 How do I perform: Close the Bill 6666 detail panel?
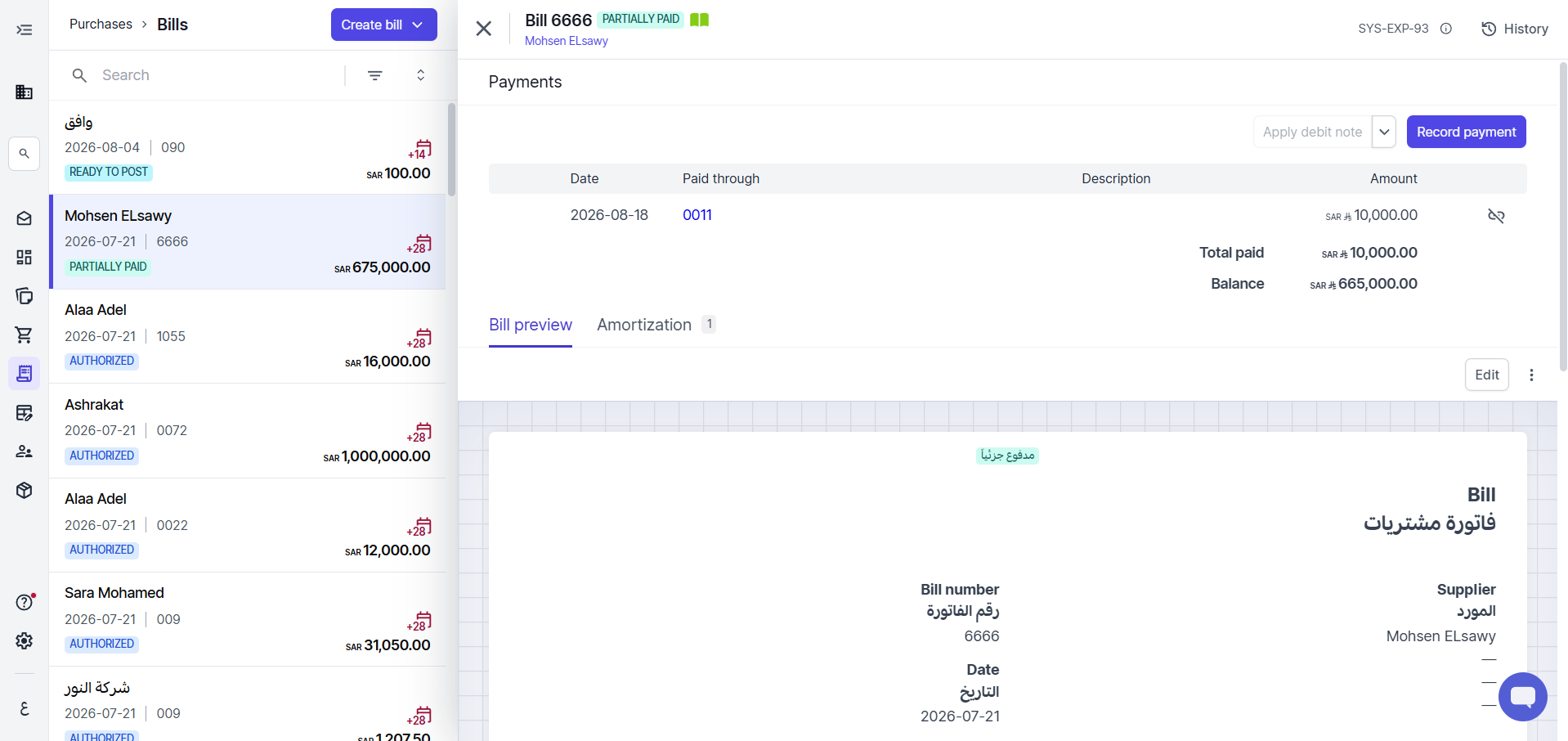coord(484,29)
